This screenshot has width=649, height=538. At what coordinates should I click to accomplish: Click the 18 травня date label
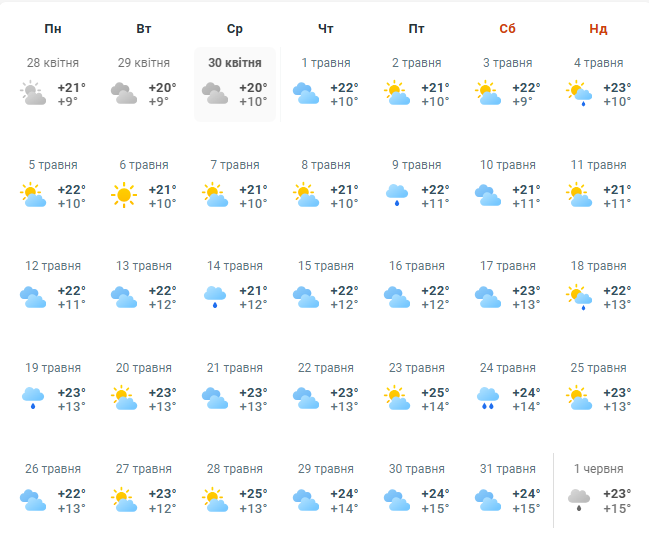598,266
